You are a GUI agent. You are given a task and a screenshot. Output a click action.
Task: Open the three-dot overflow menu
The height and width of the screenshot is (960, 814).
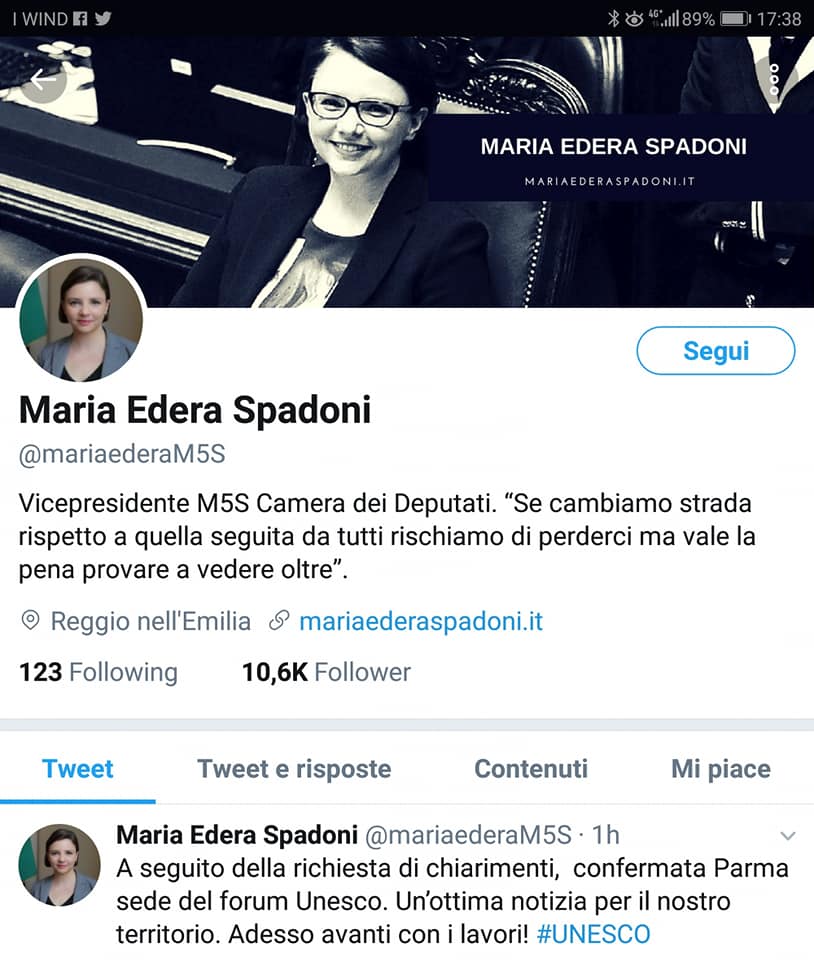coord(774,79)
